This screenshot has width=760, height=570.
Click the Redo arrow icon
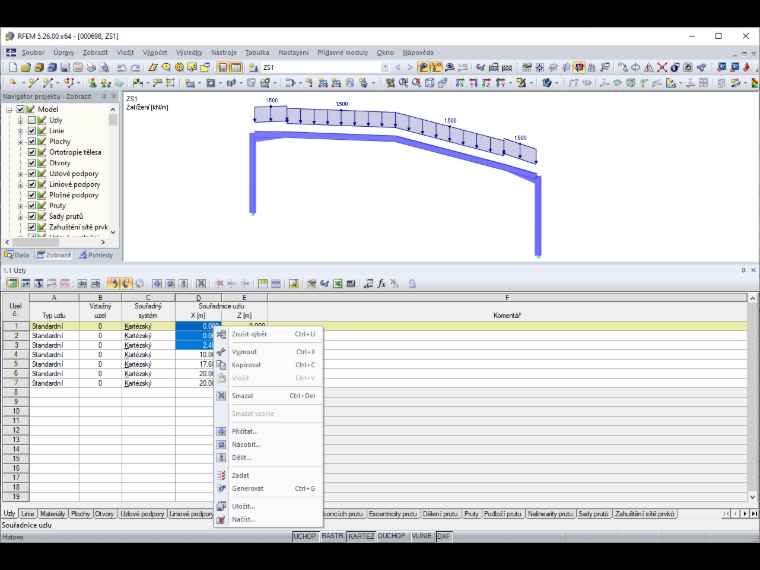[x=135, y=67]
